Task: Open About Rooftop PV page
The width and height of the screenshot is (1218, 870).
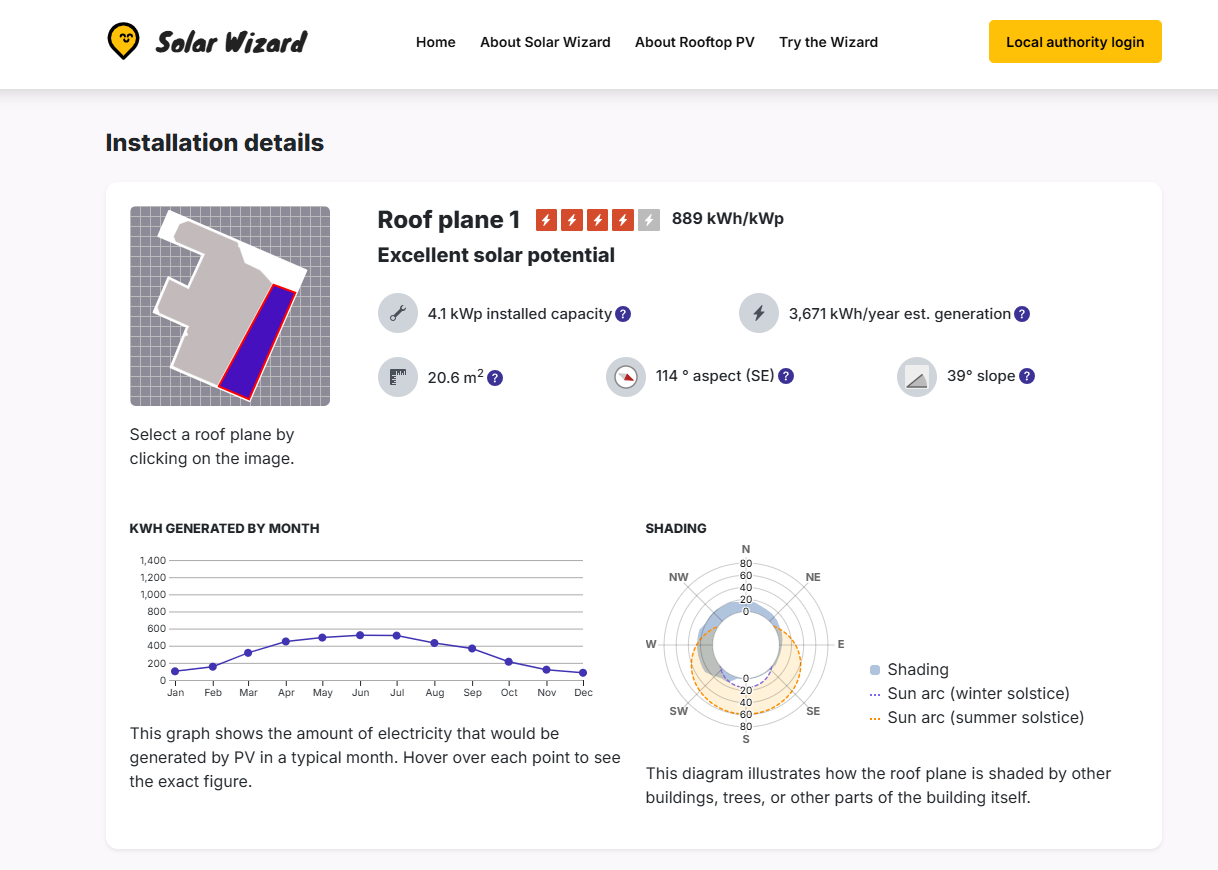Action: (x=695, y=42)
